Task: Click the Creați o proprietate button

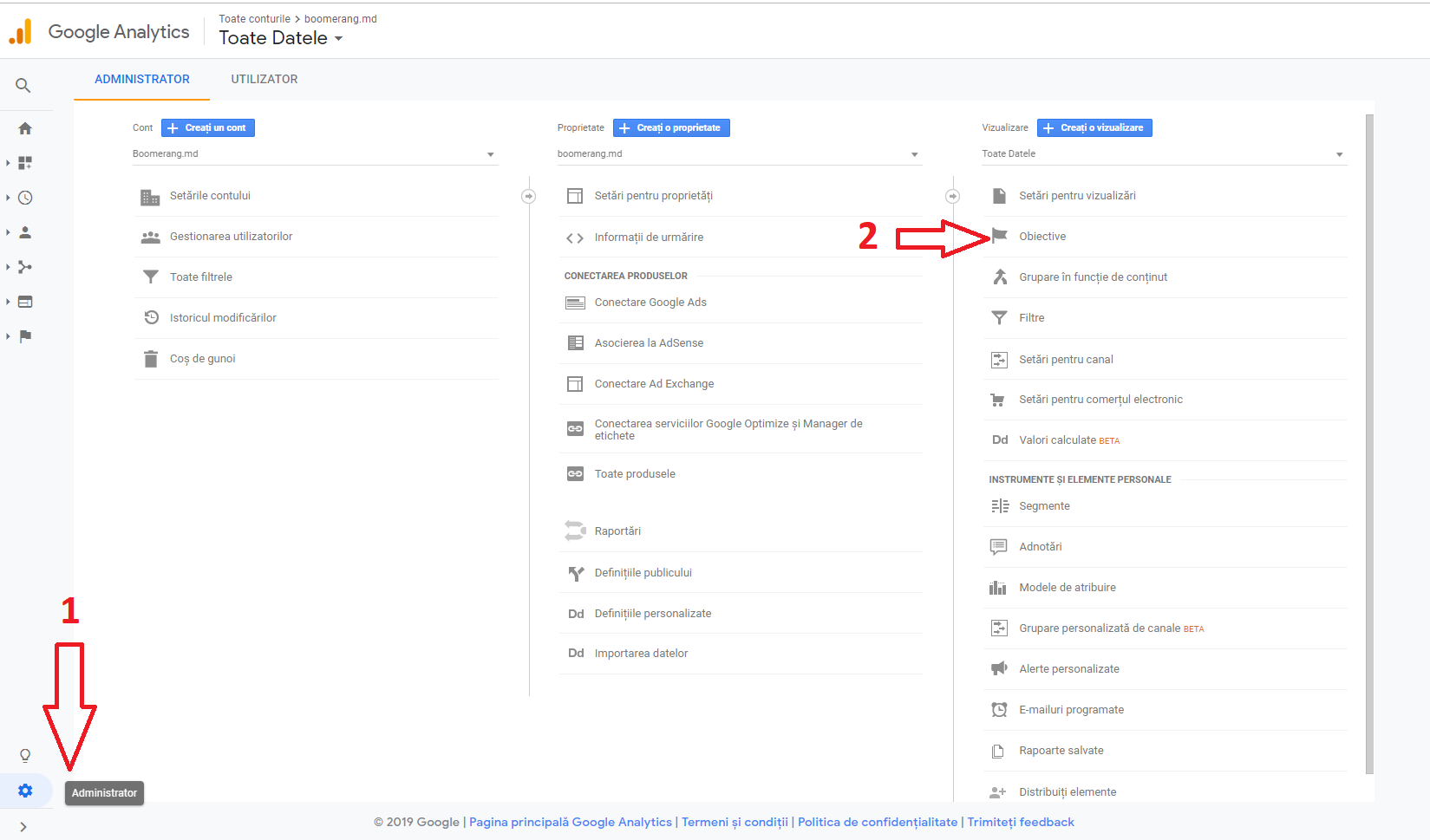Action: 671,127
